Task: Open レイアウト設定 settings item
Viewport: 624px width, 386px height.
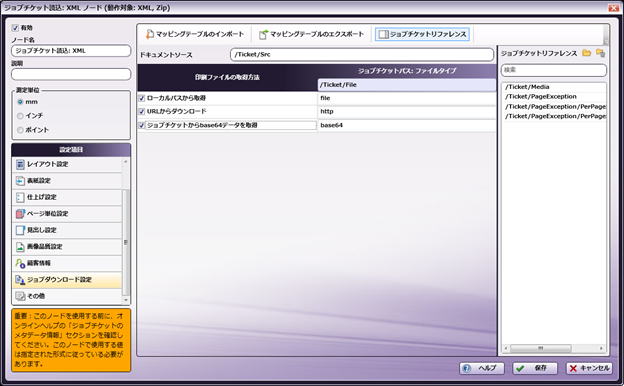Action: point(67,164)
